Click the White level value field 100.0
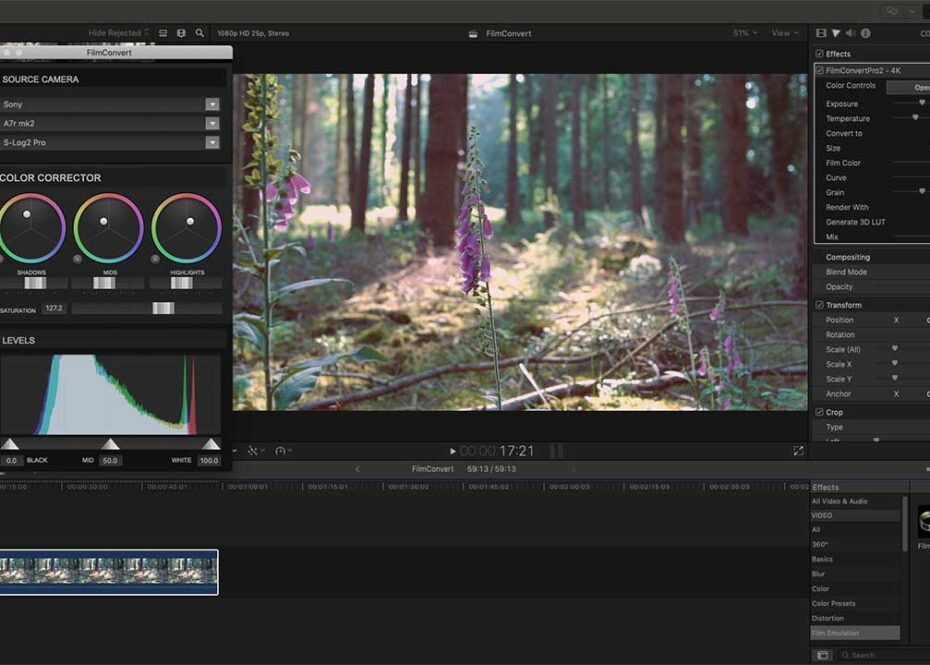Image resolution: width=930 pixels, height=665 pixels. (x=209, y=460)
